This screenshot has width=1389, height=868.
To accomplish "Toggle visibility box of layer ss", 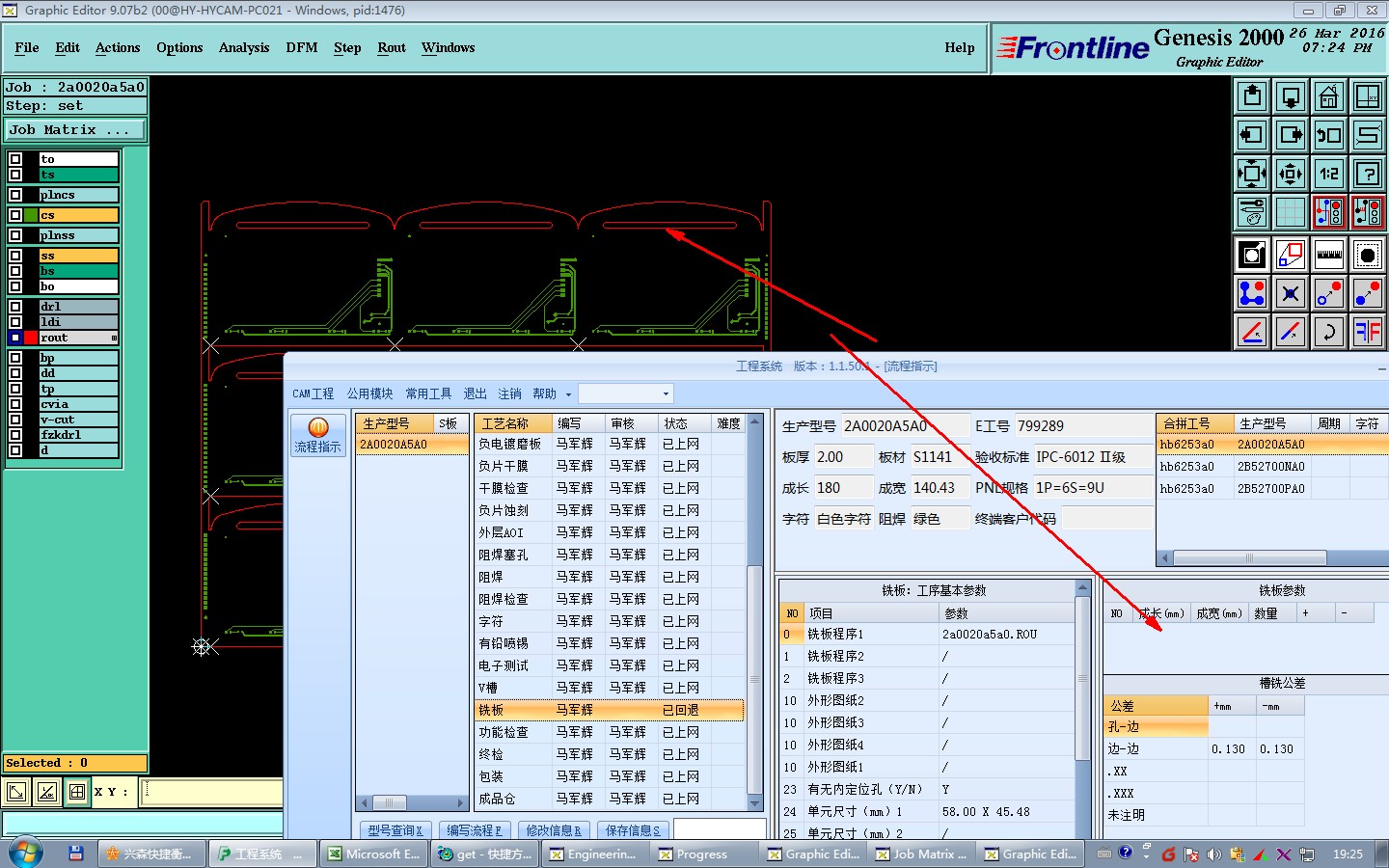I will click(x=15, y=256).
